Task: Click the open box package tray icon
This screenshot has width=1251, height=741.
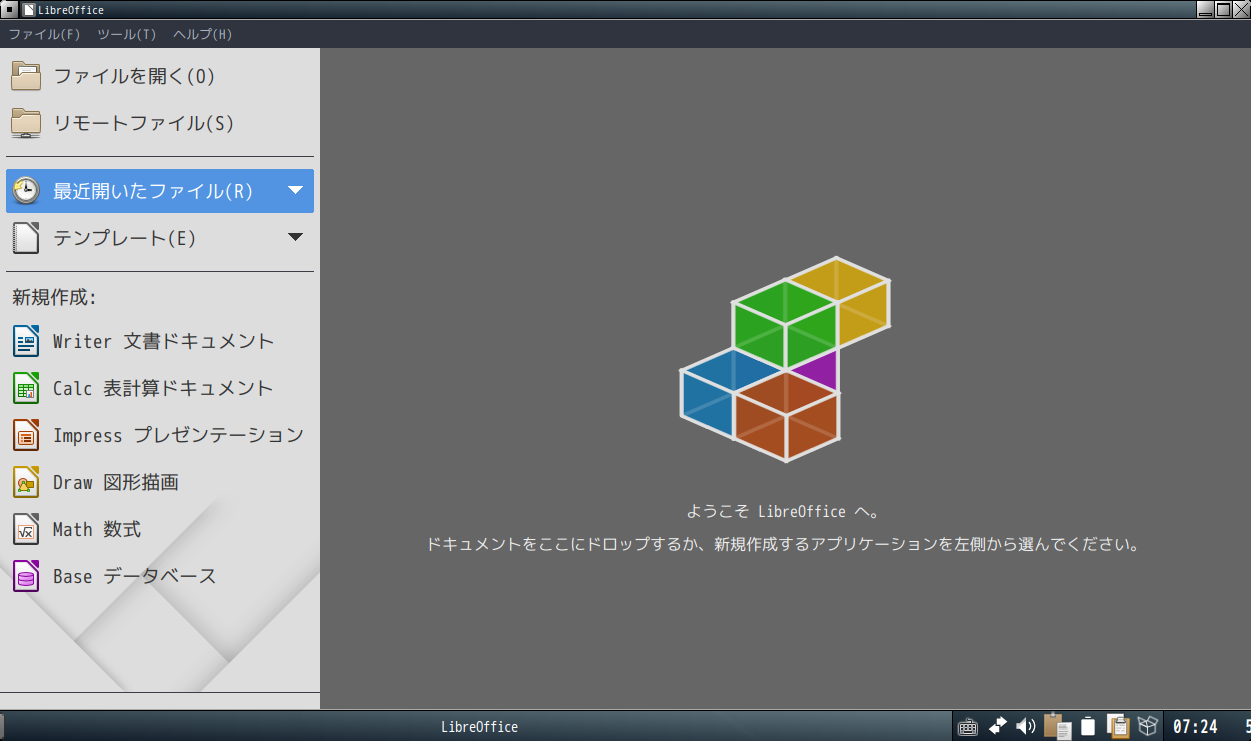Action: pyautogui.click(x=1148, y=726)
